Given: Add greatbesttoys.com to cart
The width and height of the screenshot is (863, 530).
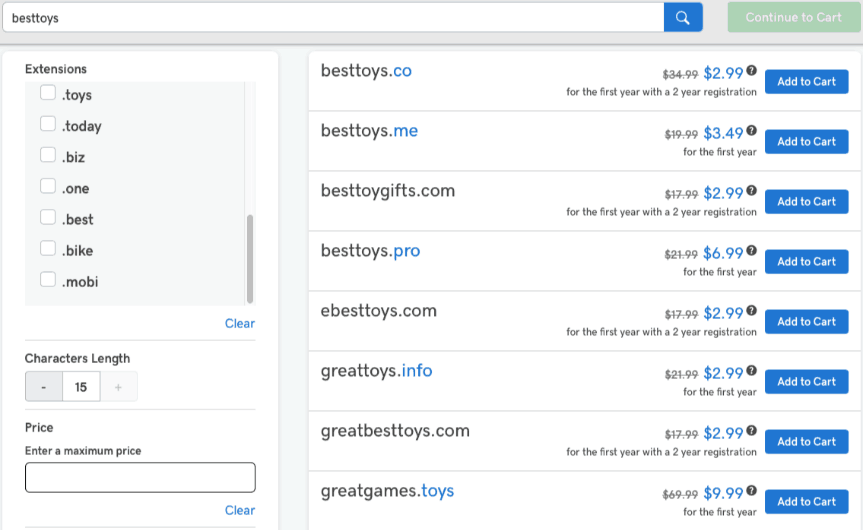Looking at the screenshot, I should tap(806, 442).
